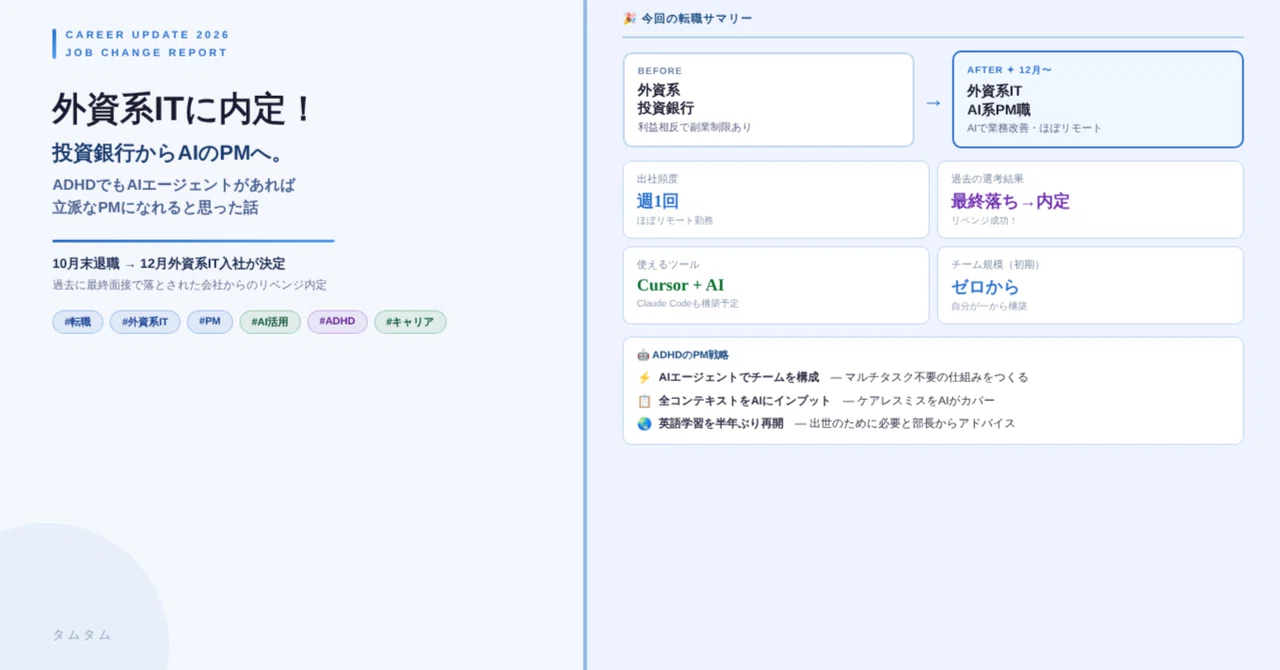
Task: Click the ADHDのPM戦略 heading
Action: coord(690,355)
